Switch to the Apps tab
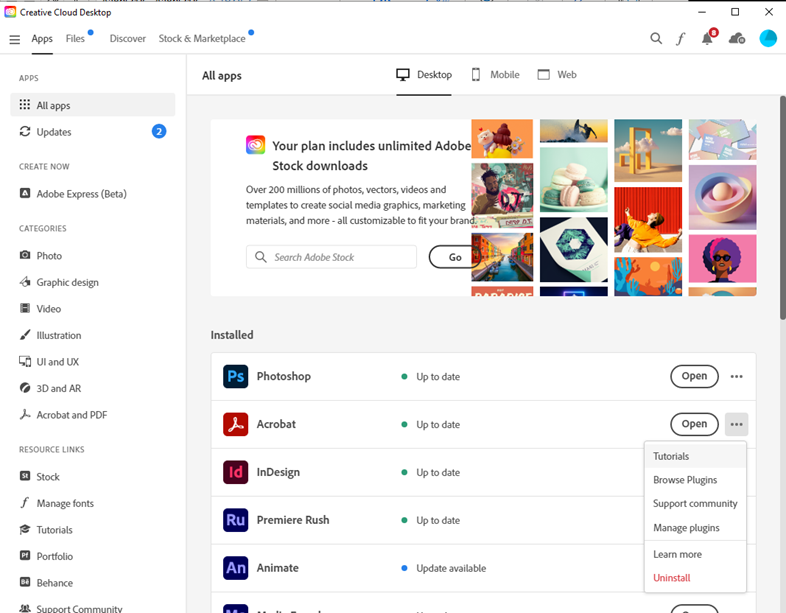This screenshot has height=613, width=786. (x=42, y=39)
